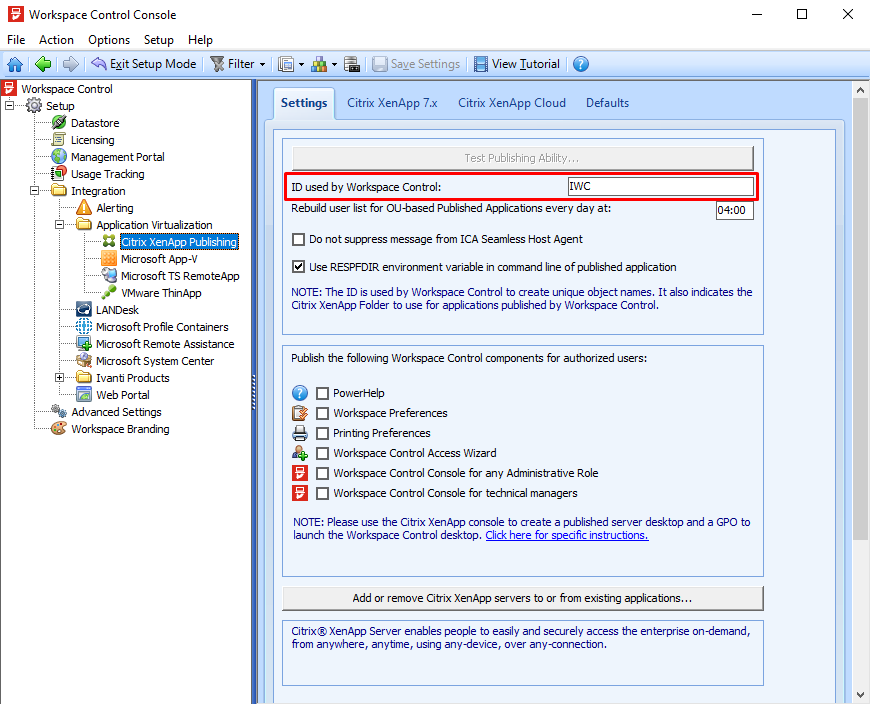Collapse the Integration tree node

click(x=34, y=190)
